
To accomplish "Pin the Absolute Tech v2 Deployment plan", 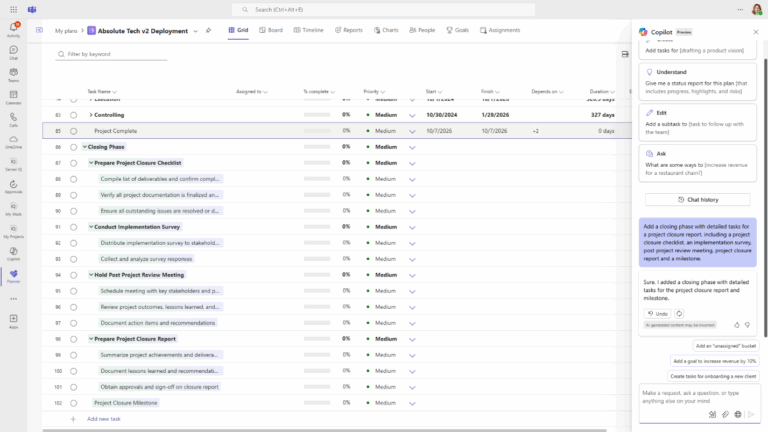I will point(208,30).
